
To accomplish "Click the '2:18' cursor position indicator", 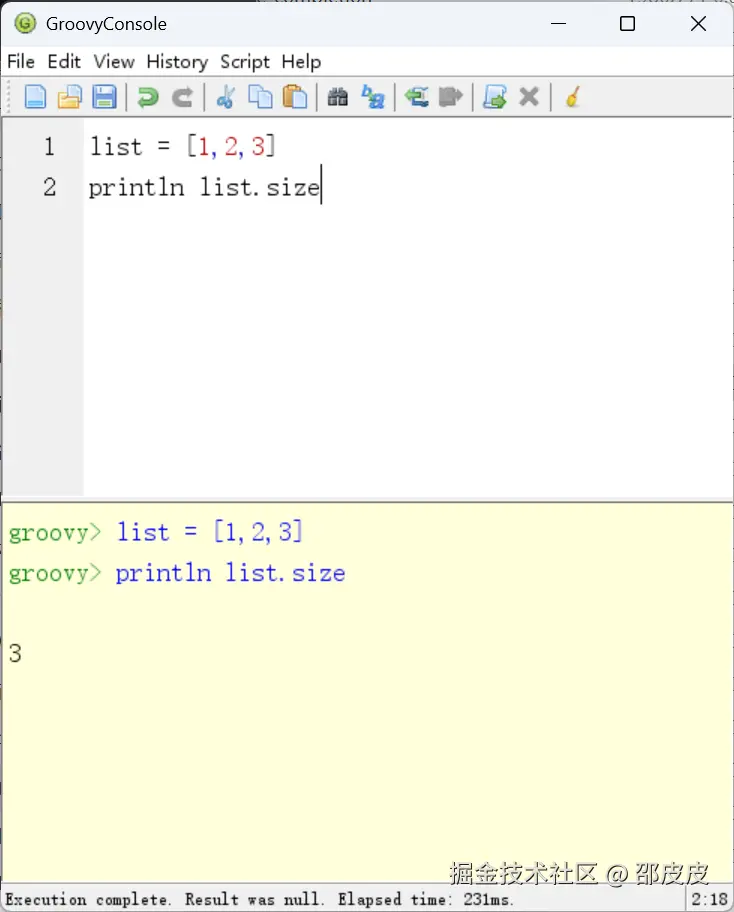I will [709, 899].
